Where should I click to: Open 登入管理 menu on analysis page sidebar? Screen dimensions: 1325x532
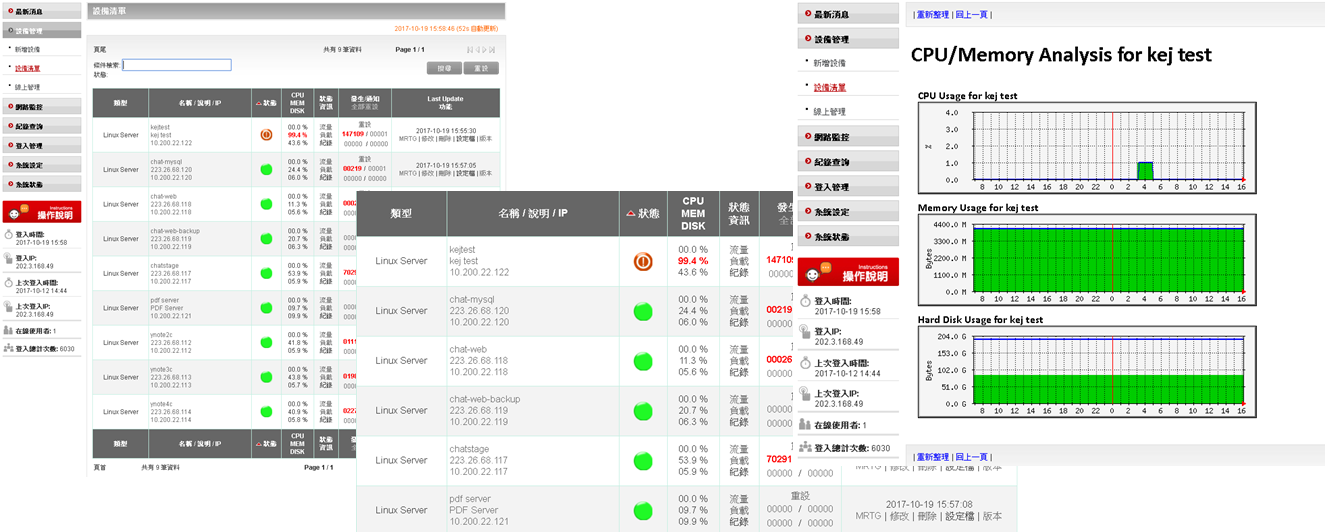click(x=848, y=187)
